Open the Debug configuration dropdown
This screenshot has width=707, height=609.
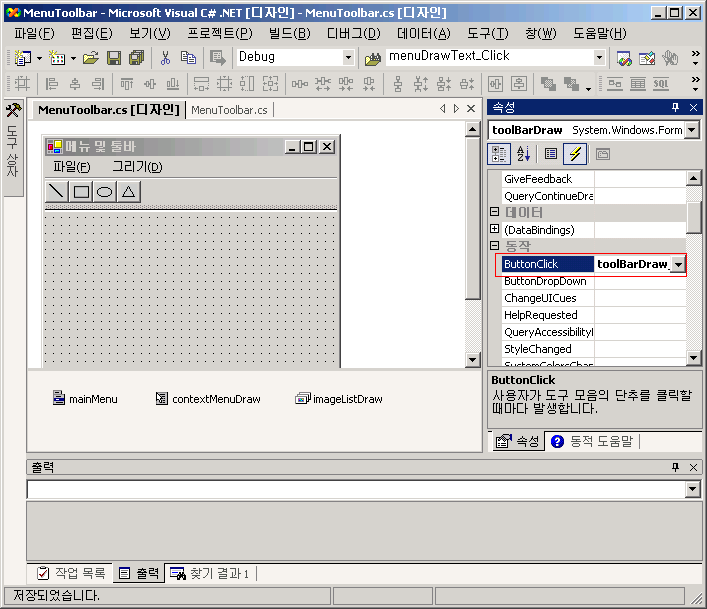[x=348, y=57]
